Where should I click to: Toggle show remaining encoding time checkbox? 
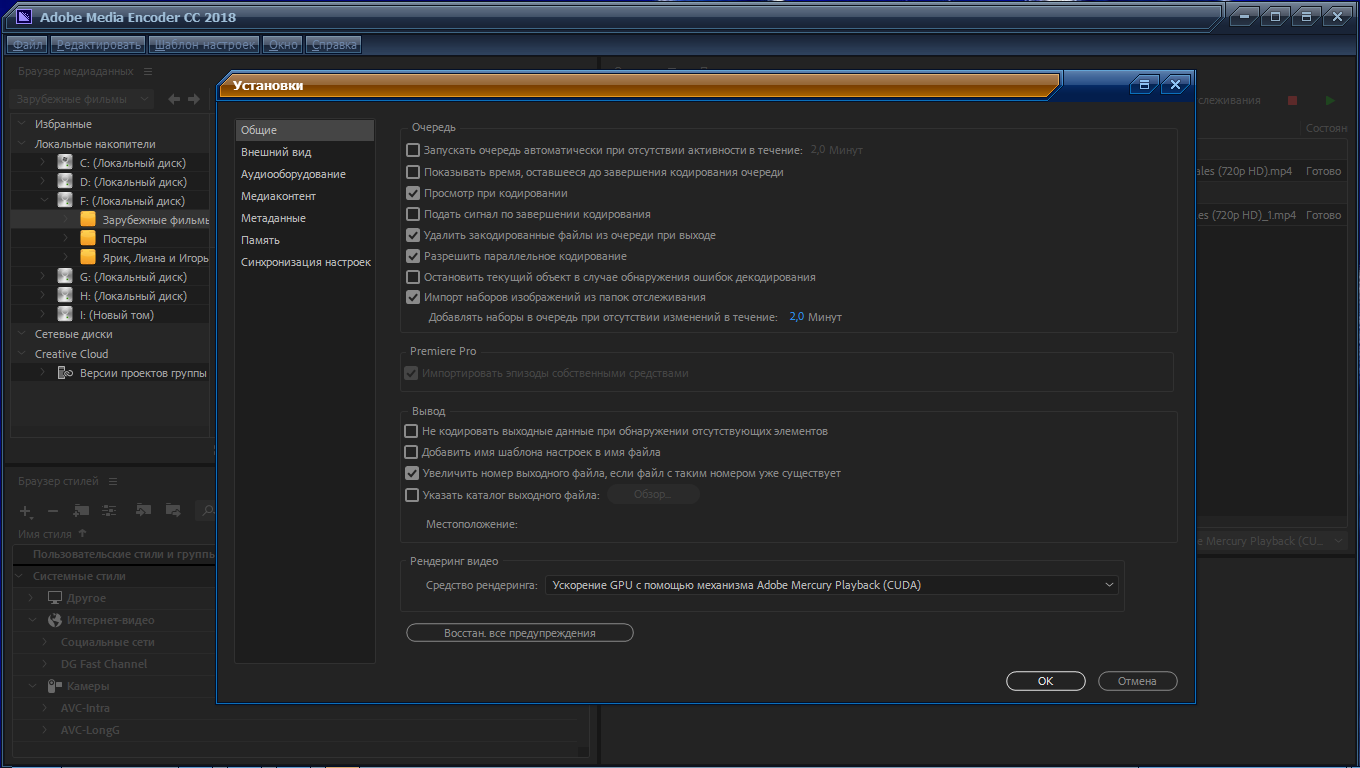pyautogui.click(x=412, y=172)
